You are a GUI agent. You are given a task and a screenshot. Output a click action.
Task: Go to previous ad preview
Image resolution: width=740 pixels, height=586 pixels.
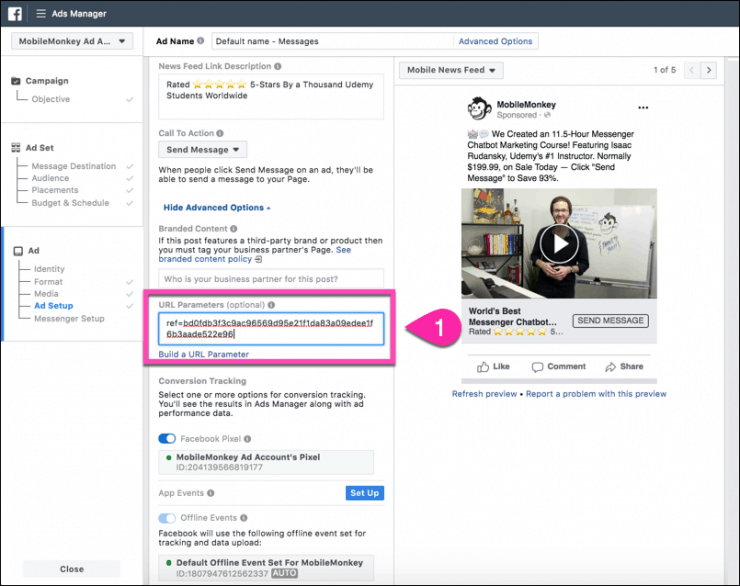pyautogui.click(x=692, y=70)
